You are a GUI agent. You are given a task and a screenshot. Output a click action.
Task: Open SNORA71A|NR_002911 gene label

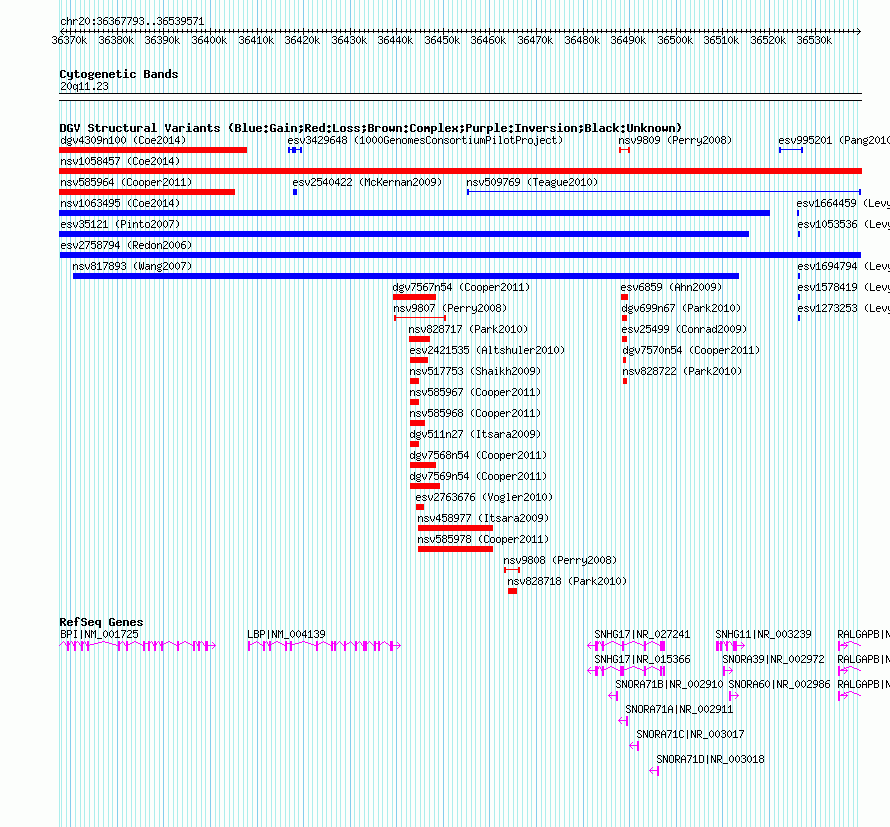click(x=679, y=709)
